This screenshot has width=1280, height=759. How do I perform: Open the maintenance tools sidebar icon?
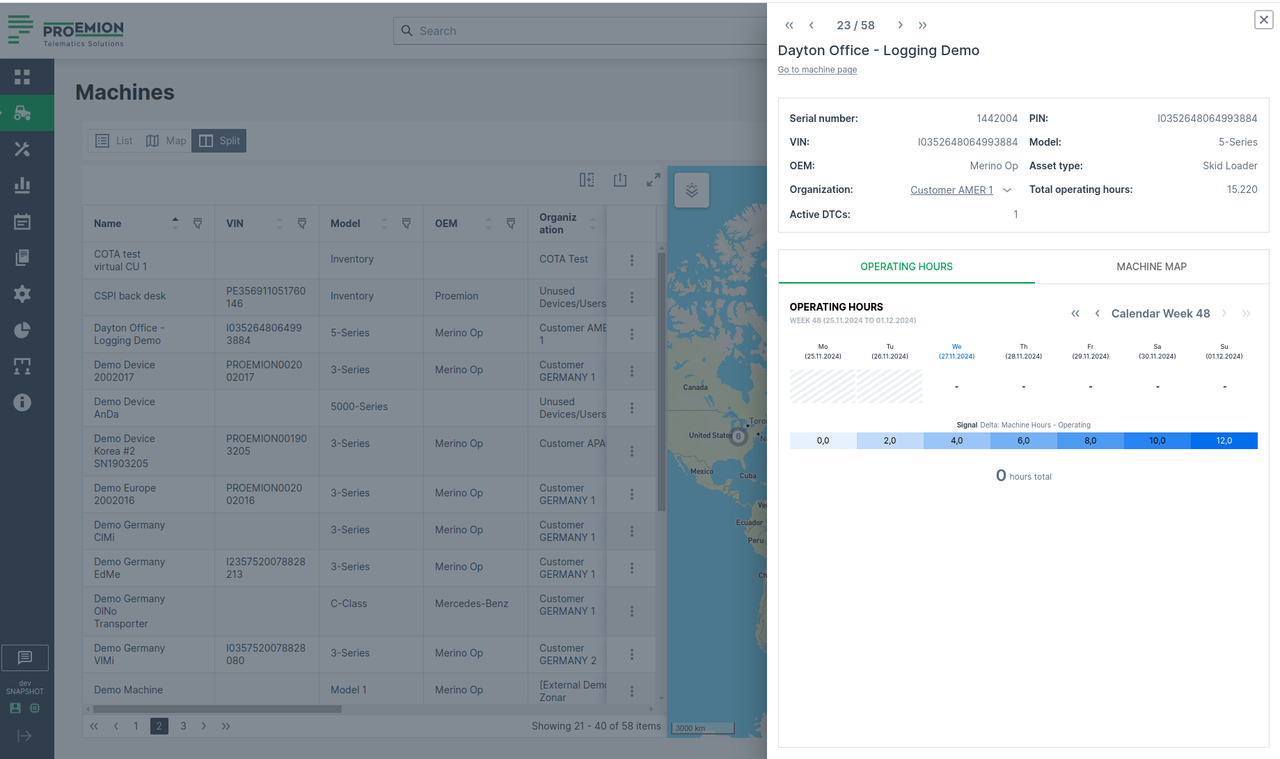tap(22, 149)
